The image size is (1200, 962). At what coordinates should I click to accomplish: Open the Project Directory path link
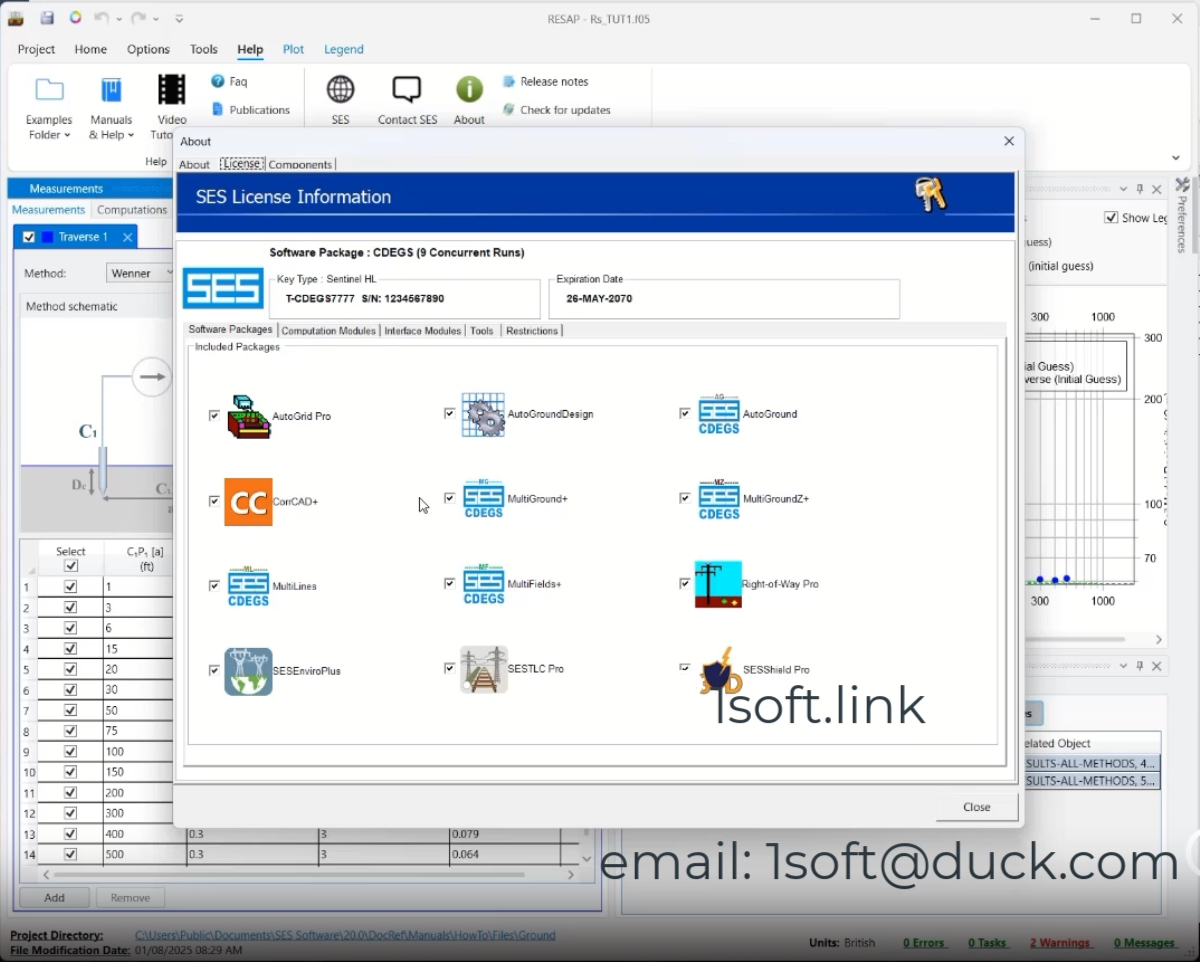coord(345,935)
